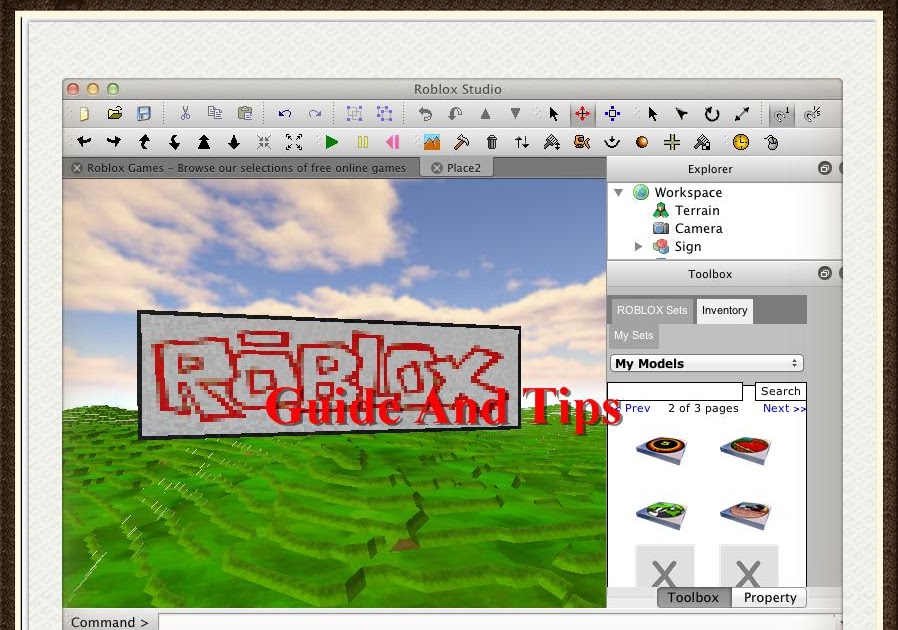
Task: Click the circular Rotate arrow tool
Action: [712, 114]
